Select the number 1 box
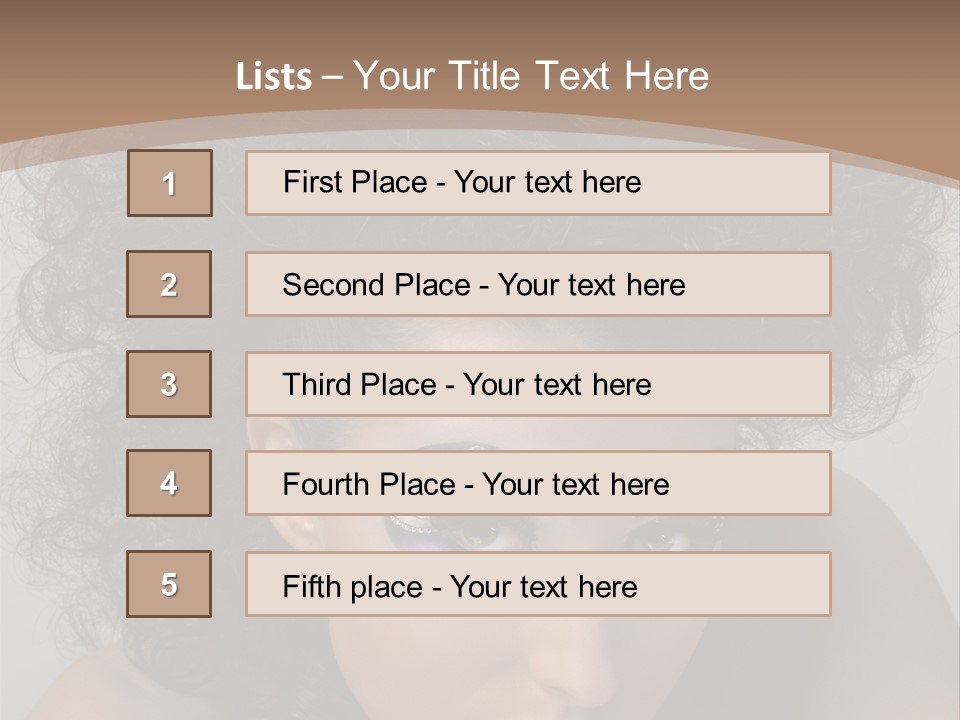The width and height of the screenshot is (960, 720). point(170,183)
